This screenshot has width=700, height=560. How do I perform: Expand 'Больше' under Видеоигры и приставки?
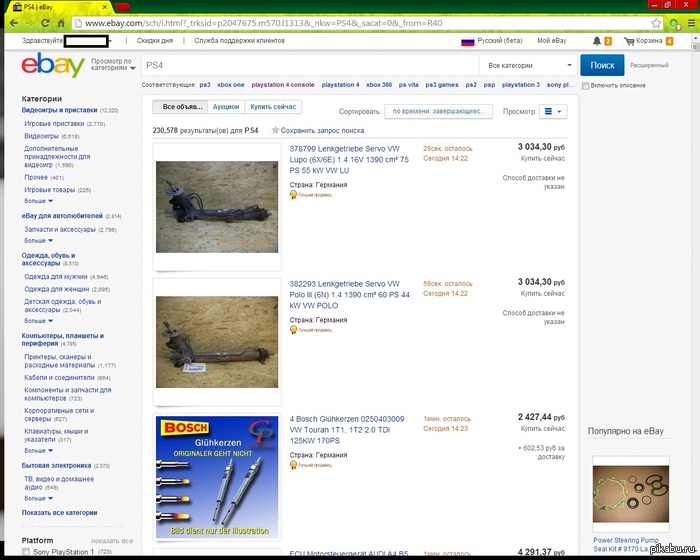37,200
